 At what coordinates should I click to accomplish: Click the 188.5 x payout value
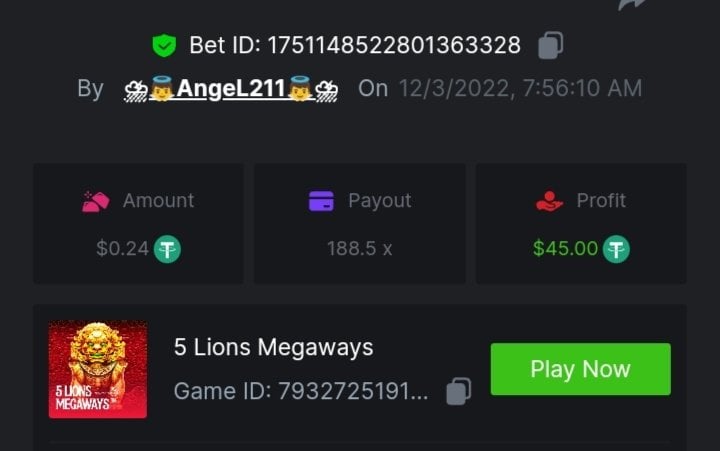point(359,248)
